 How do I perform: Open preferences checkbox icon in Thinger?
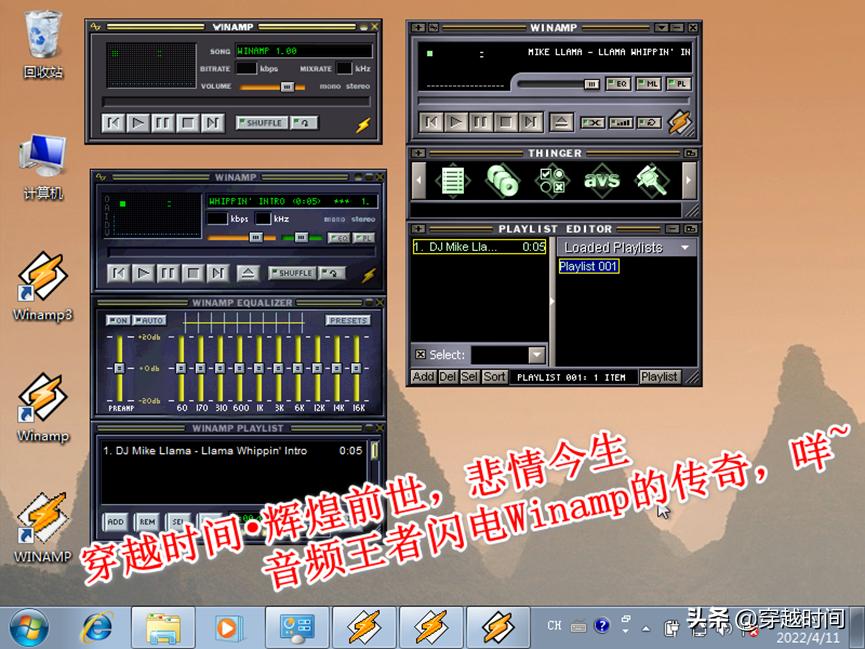[552, 180]
